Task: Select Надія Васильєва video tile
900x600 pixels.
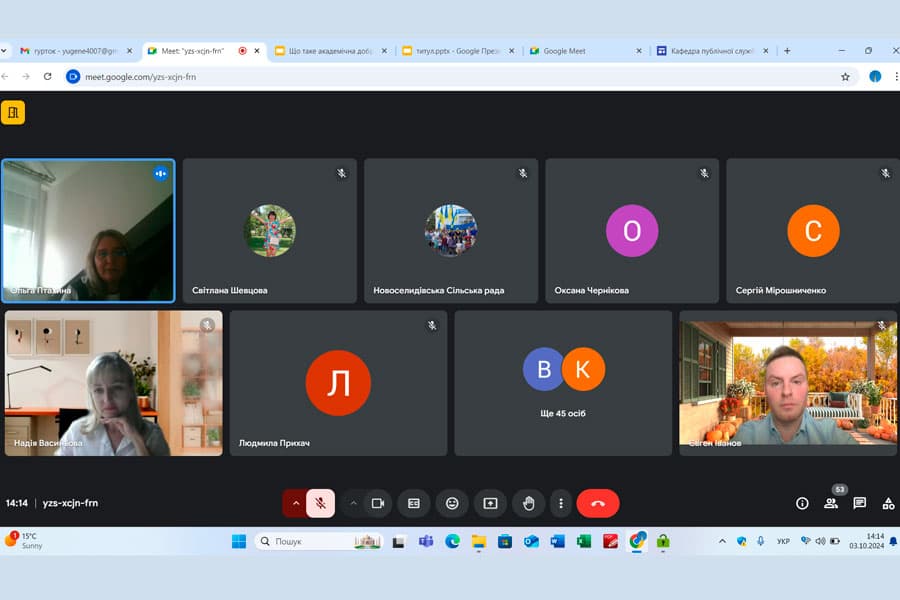Action: (x=114, y=383)
